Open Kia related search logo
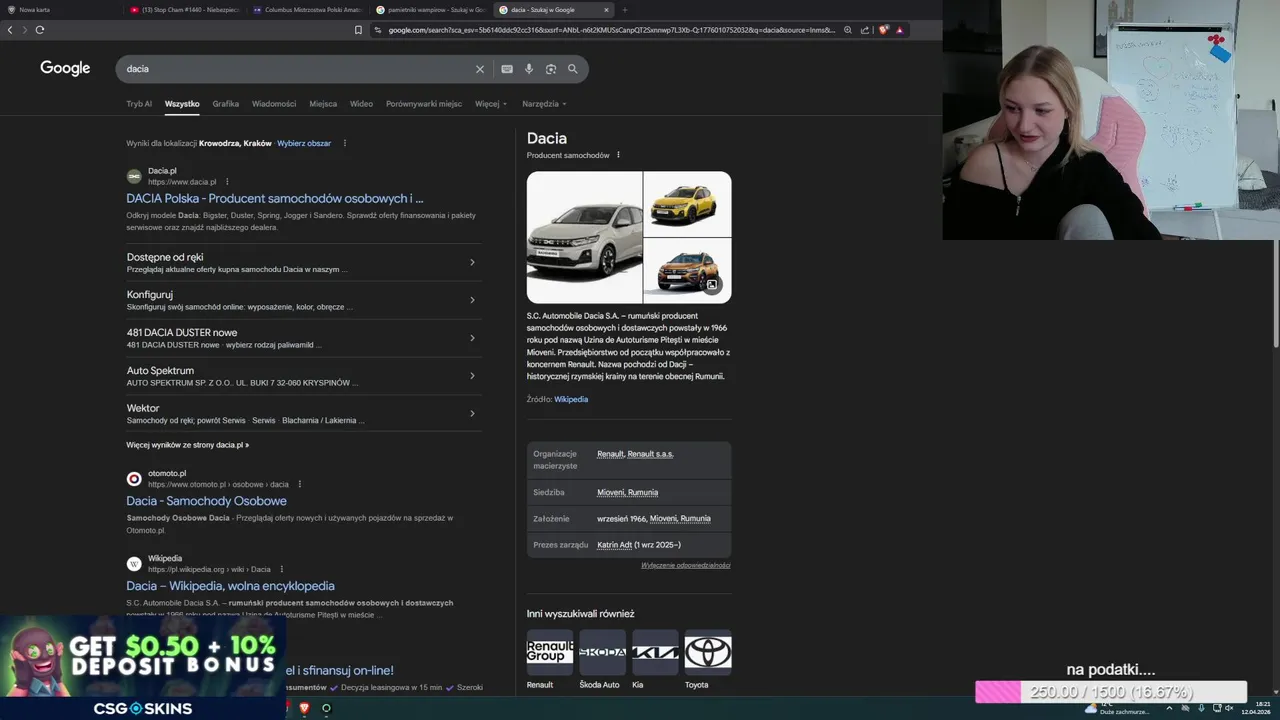Viewport: 1280px width, 720px height. (655, 652)
